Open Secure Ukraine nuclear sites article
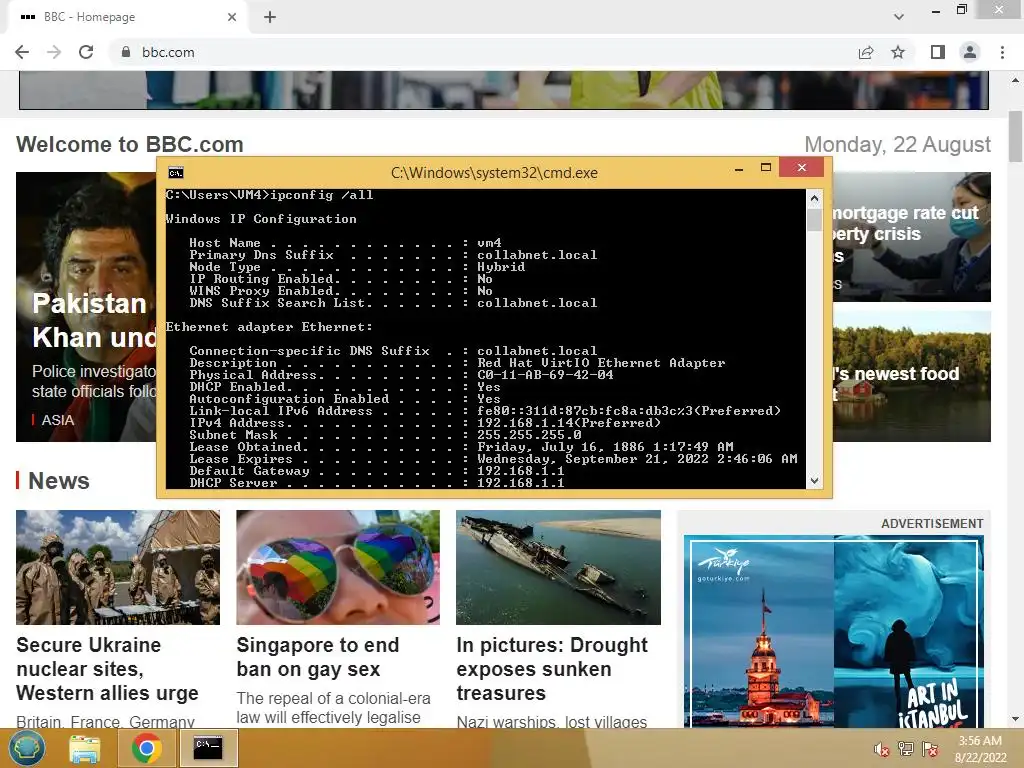 point(107,669)
